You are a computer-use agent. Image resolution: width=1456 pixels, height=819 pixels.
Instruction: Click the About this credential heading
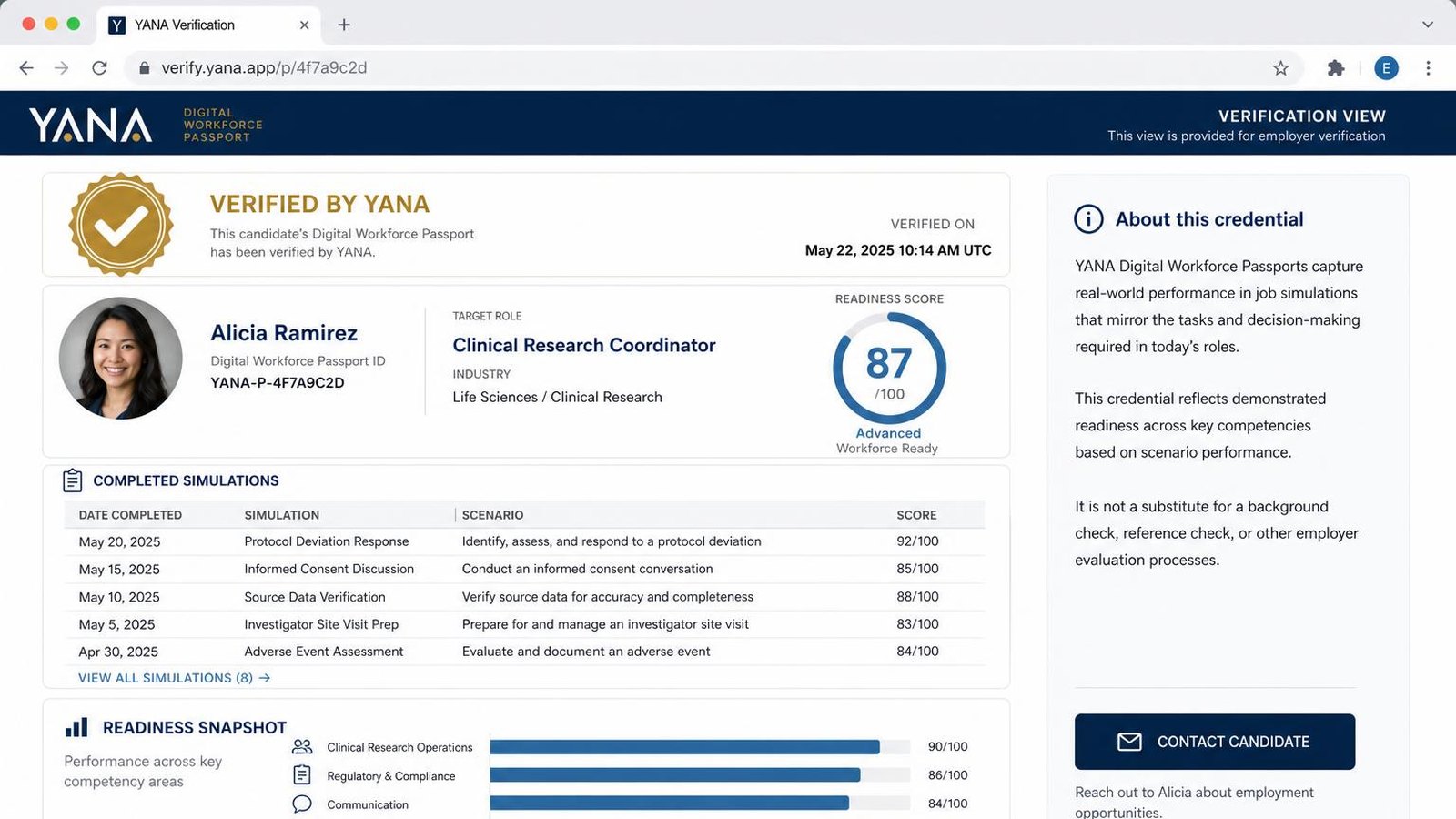[x=1209, y=219]
